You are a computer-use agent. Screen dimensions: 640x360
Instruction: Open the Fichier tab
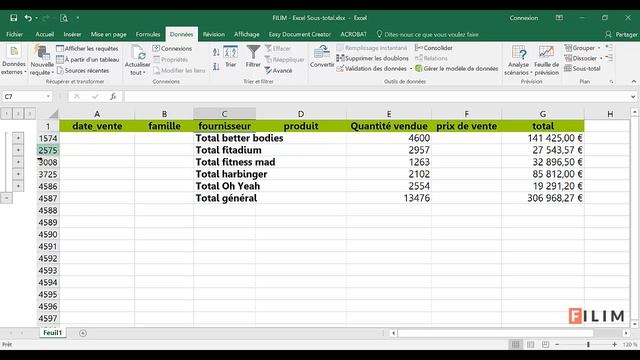15,34
